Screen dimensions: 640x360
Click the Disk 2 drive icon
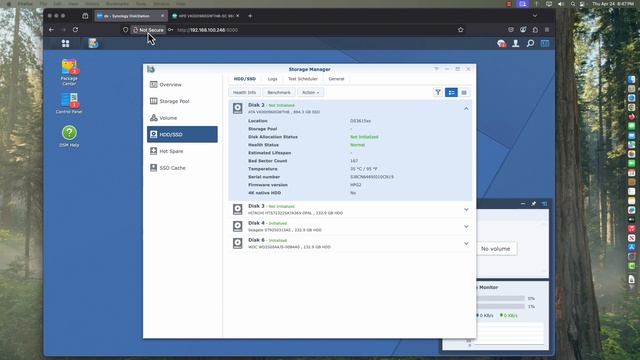238,108
